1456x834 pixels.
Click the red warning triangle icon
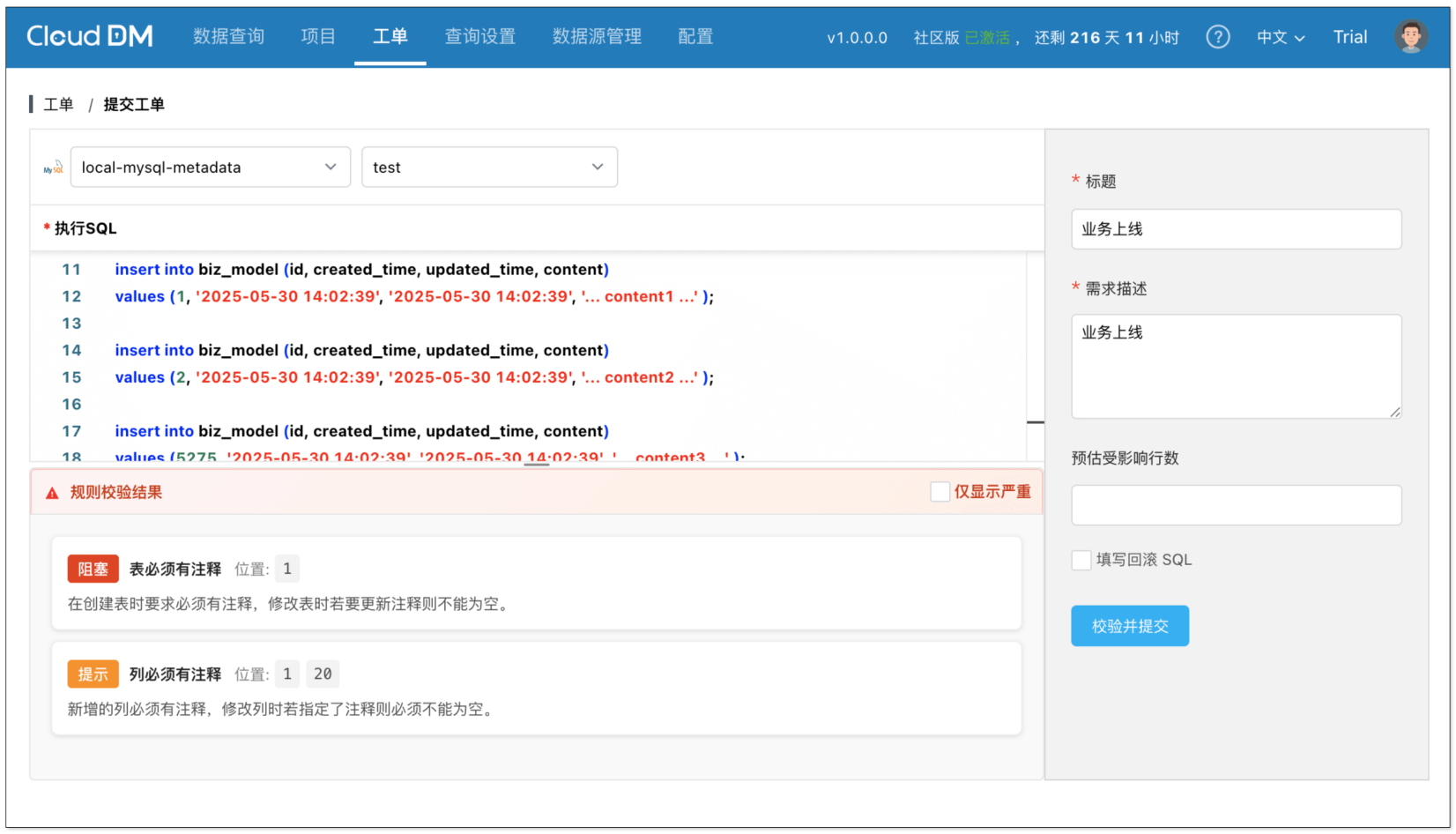click(52, 493)
